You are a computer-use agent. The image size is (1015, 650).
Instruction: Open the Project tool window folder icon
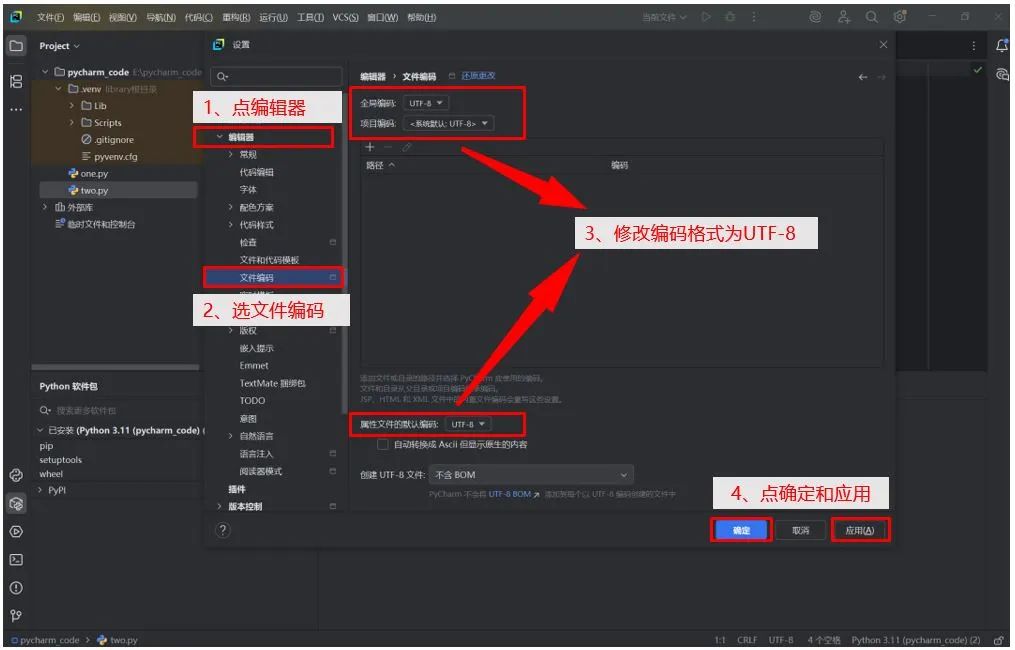(16, 46)
